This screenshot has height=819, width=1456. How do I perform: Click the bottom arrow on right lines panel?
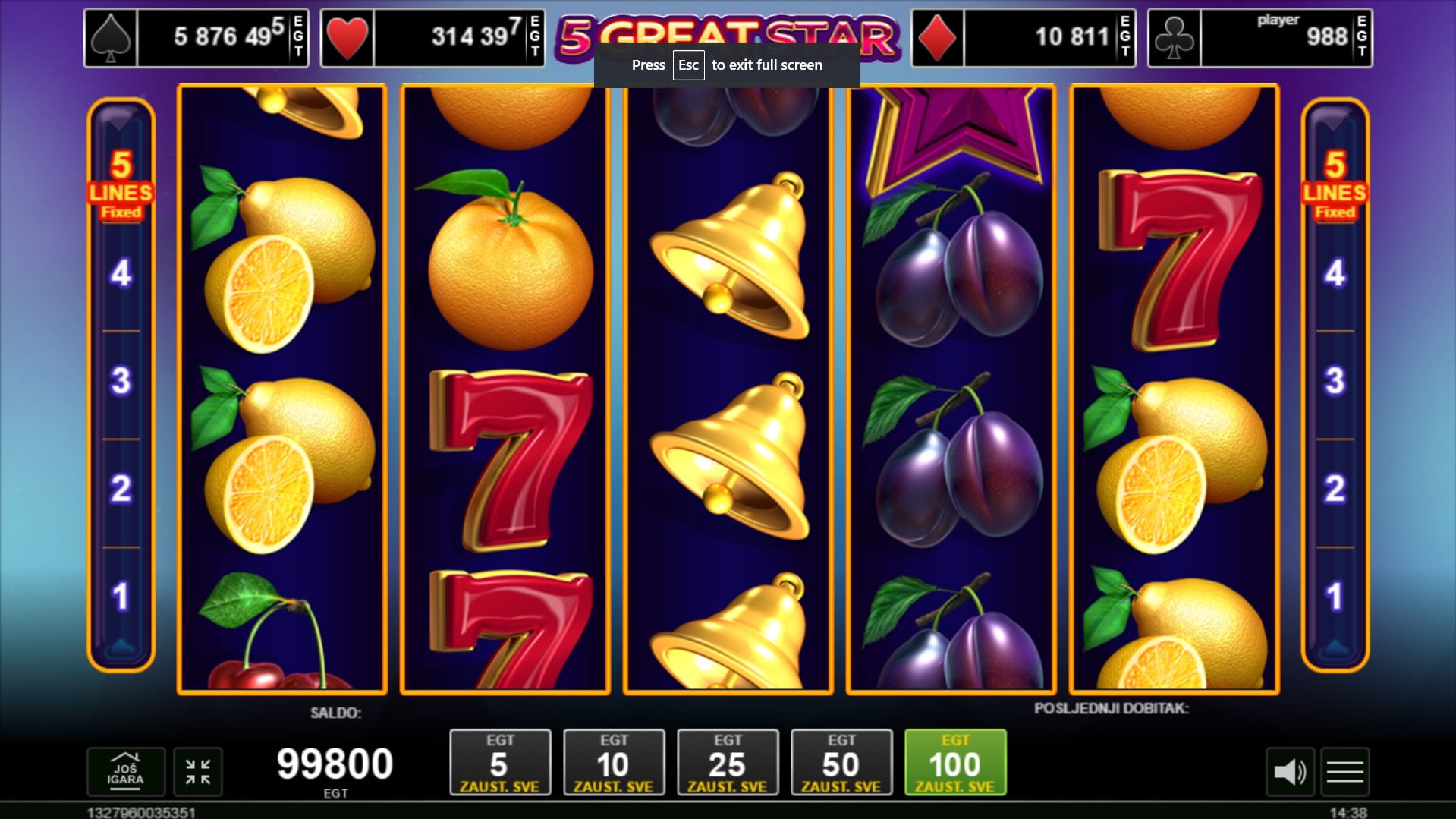click(1335, 647)
